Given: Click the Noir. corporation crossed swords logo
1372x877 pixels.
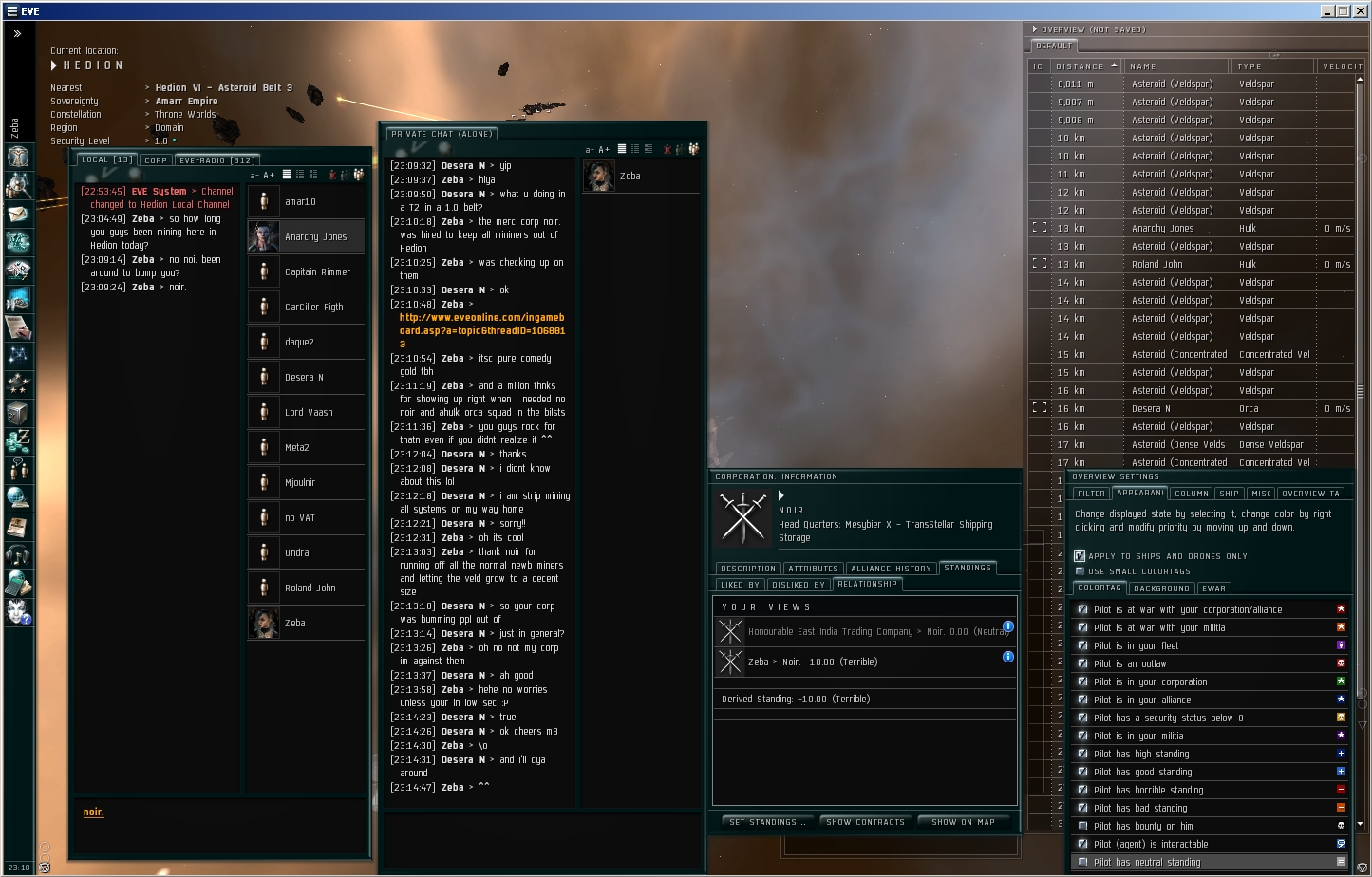Looking at the screenshot, I should click(743, 518).
